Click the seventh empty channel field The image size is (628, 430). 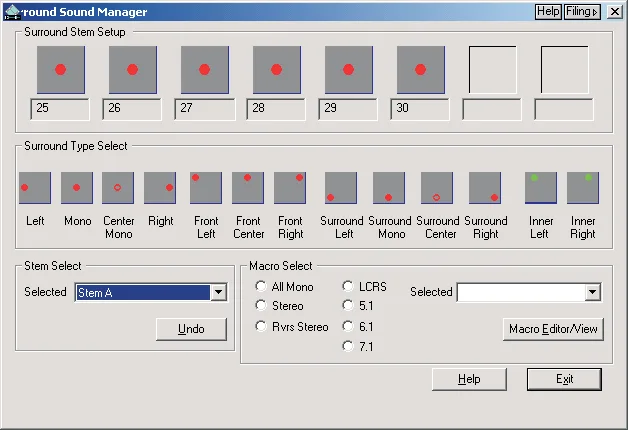tap(492, 109)
